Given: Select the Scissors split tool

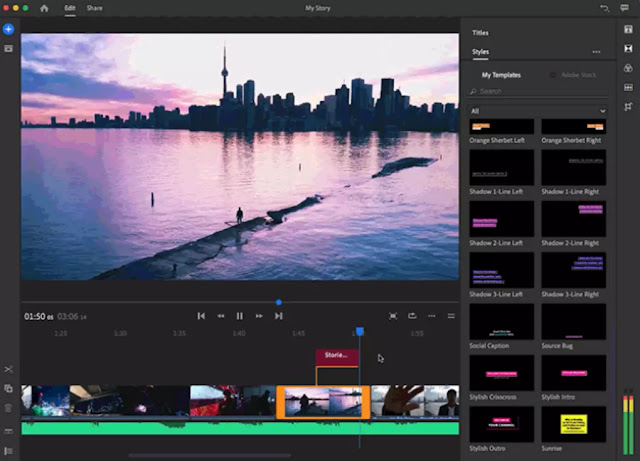Looking at the screenshot, I should point(8,370).
